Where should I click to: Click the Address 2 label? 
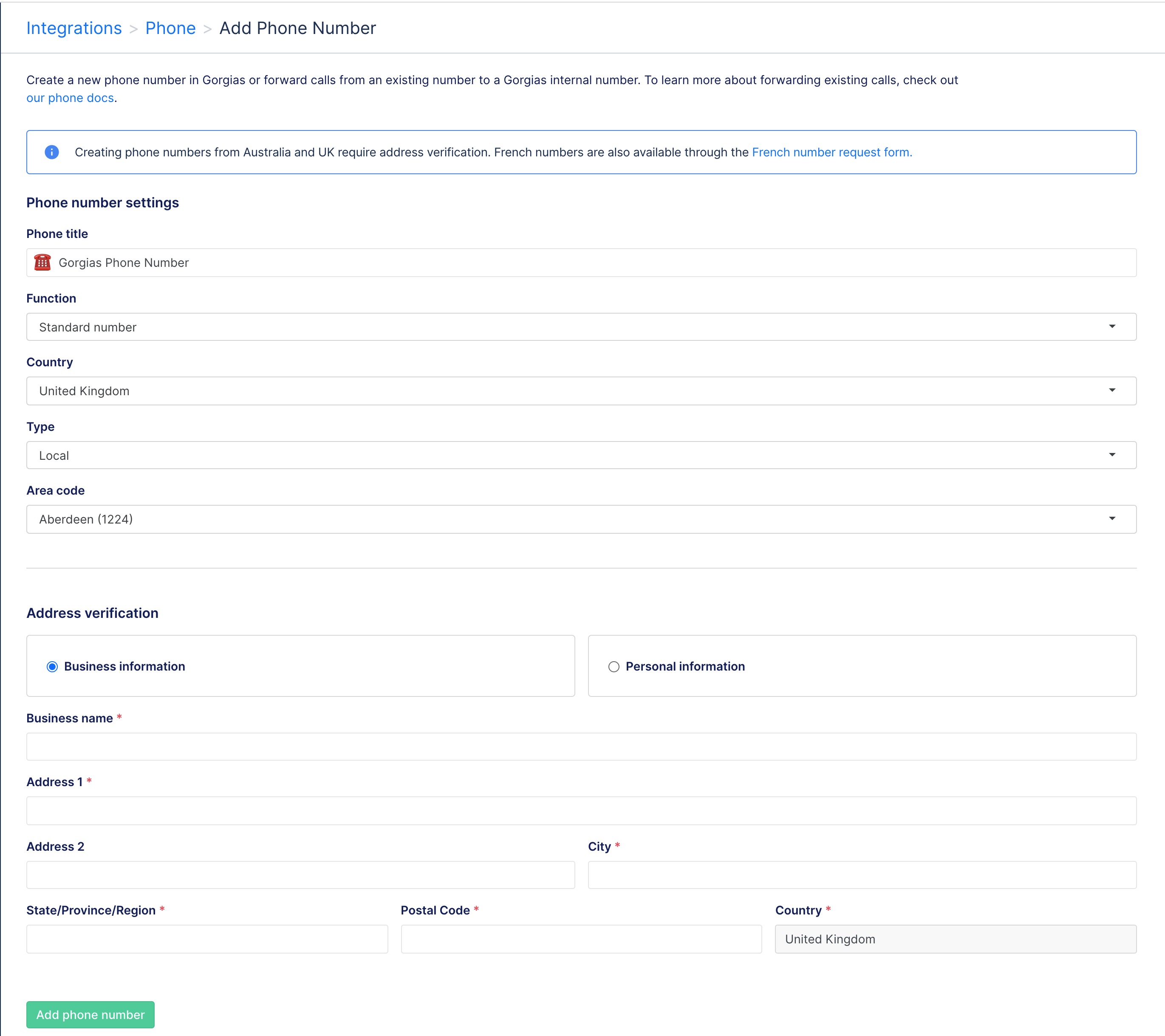(x=55, y=847)
